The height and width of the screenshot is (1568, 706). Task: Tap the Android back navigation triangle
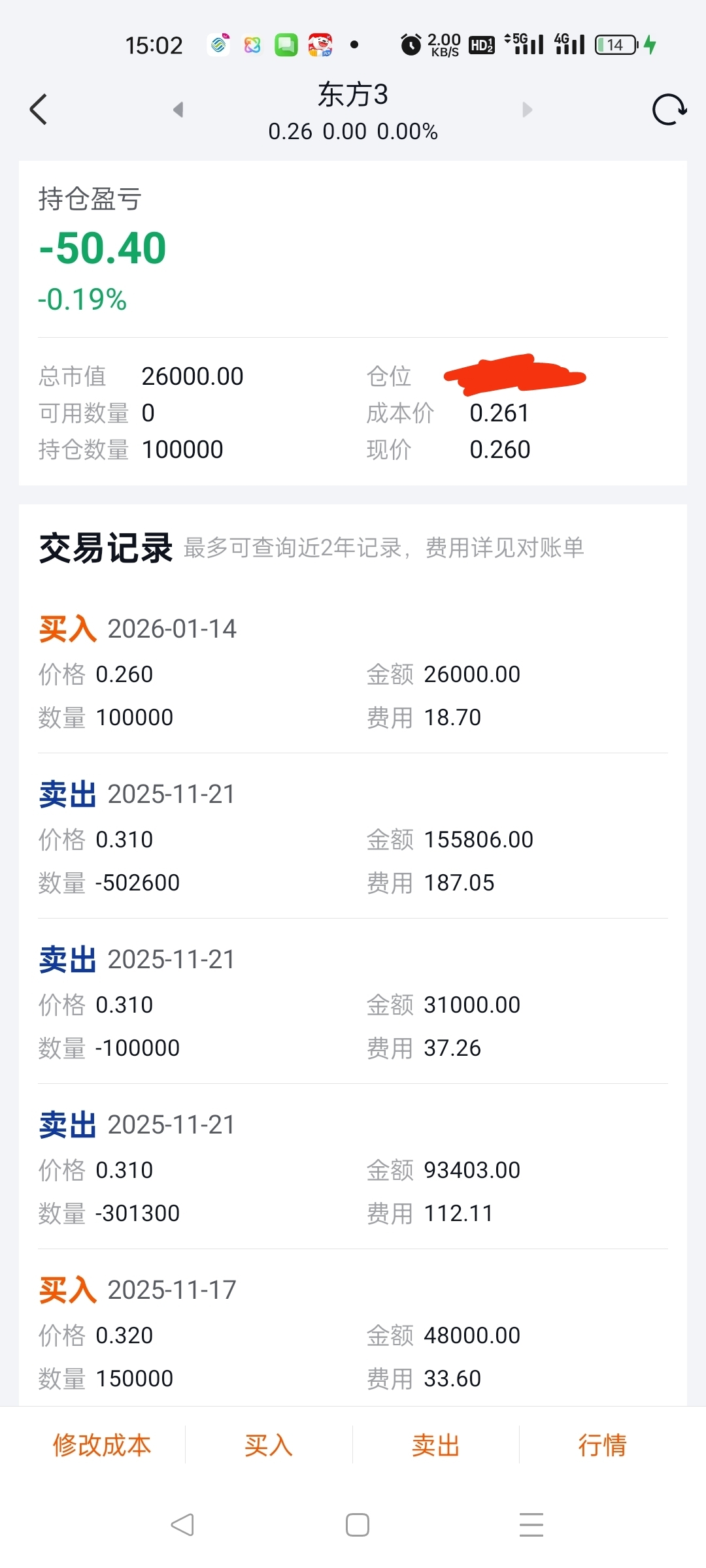tap(182, 1524)
